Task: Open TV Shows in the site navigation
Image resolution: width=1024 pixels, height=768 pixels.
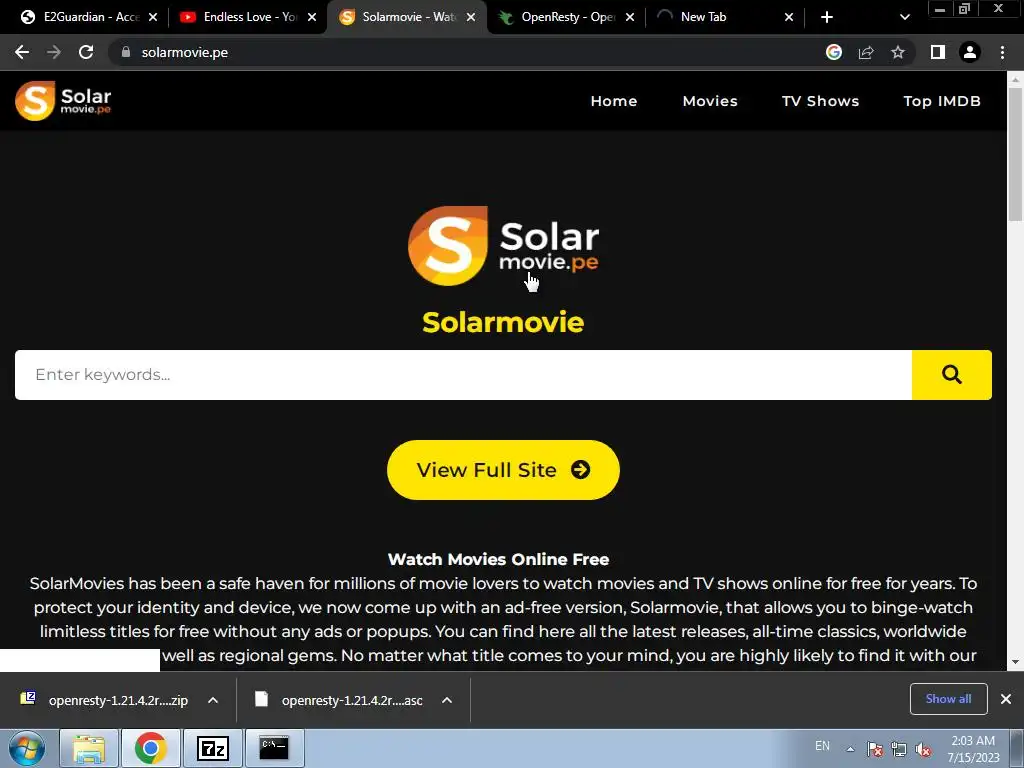Action: coord(820,101)
